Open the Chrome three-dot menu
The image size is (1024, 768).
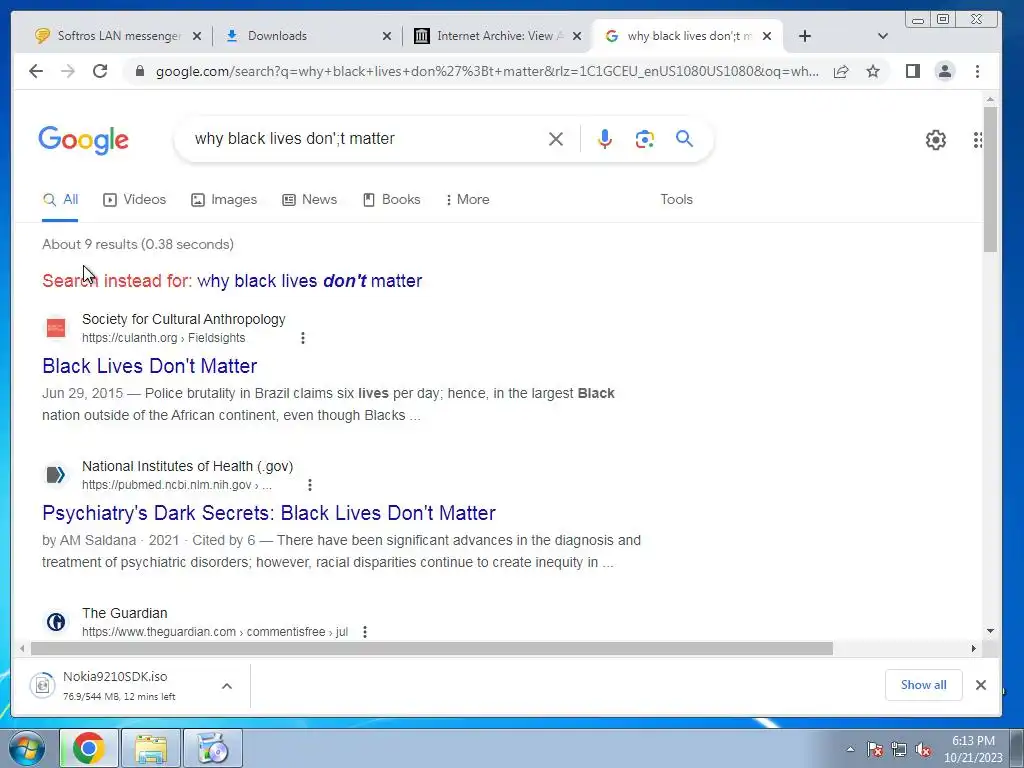tap(978, 71)
